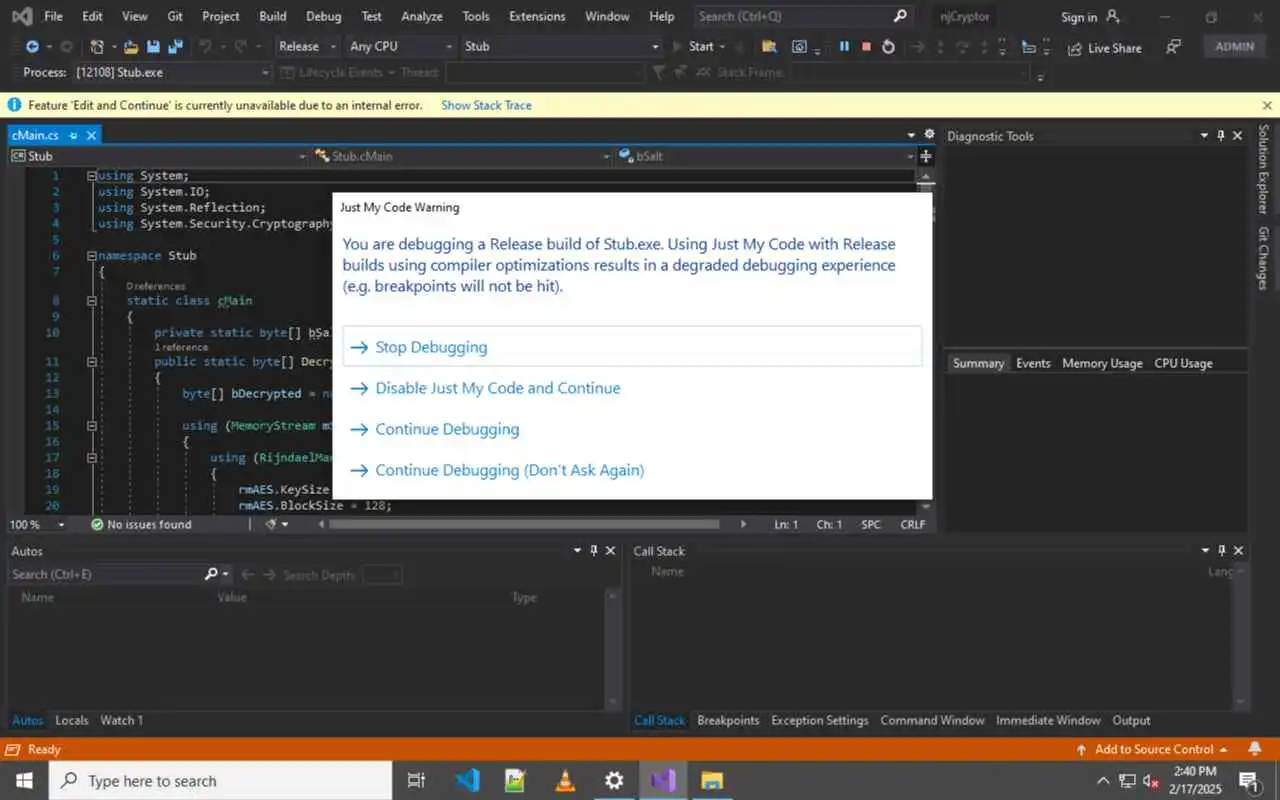Open the Analyze menu
Screen dimensions: 1280x800
pyautogui.click(x=422, y=16)
